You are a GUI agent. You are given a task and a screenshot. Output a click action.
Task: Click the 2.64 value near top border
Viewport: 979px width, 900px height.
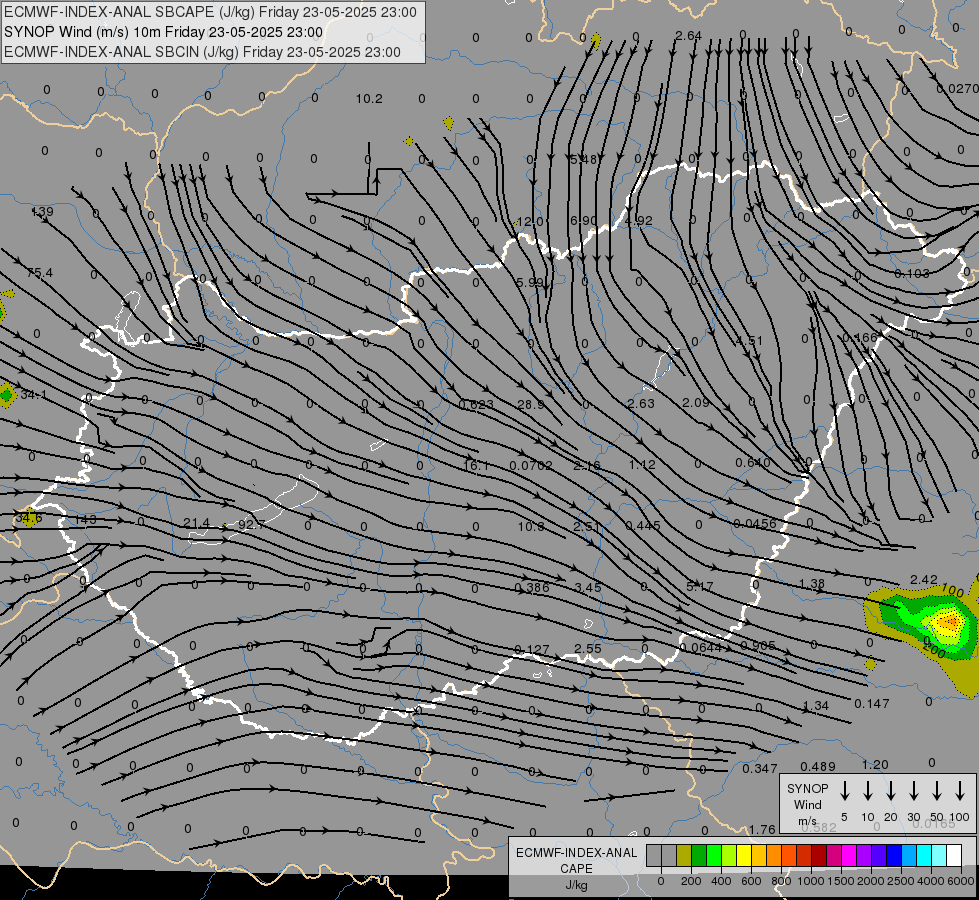pyautogui.click(x=688, y=36)
